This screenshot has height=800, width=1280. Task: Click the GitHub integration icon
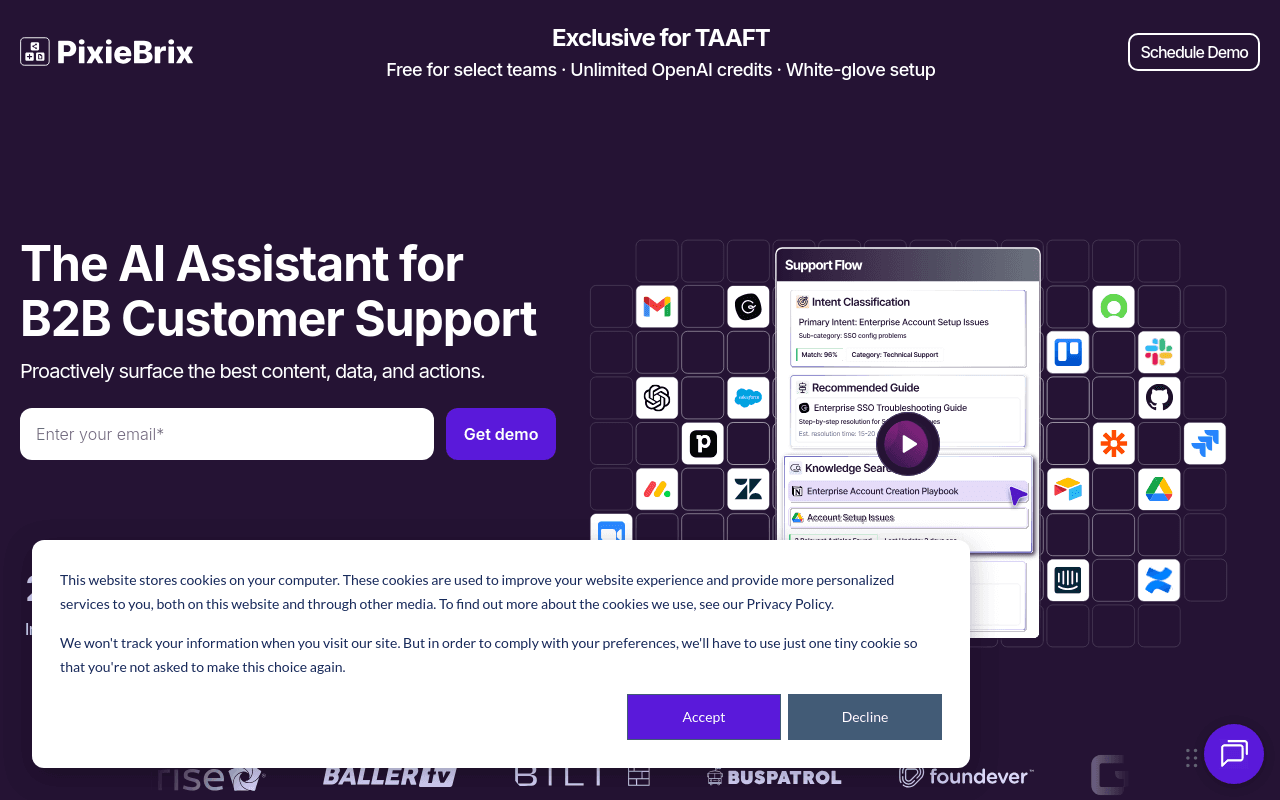[x=1159, y=398]
